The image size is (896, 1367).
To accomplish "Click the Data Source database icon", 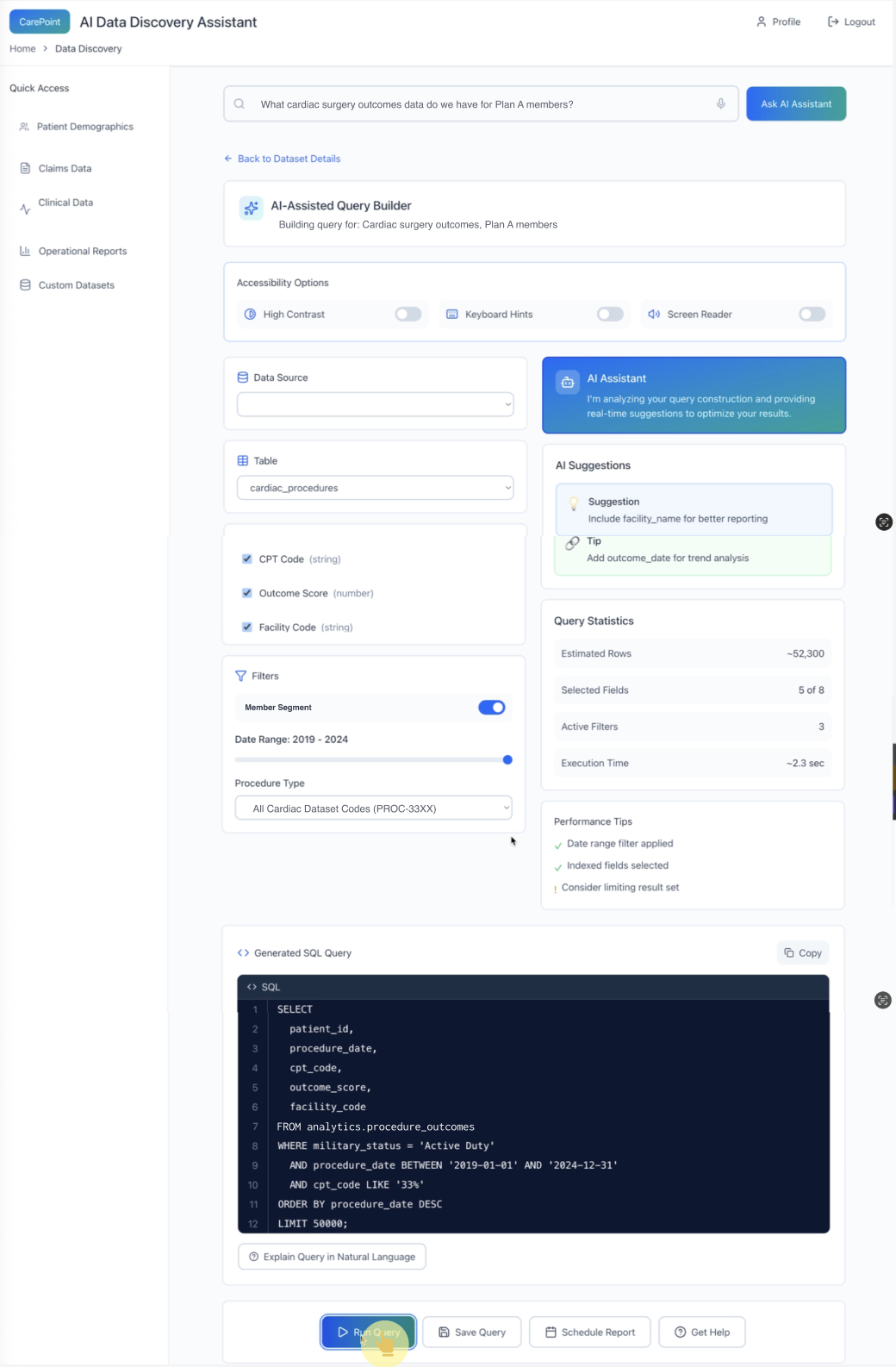I will [x=243, y=378].
